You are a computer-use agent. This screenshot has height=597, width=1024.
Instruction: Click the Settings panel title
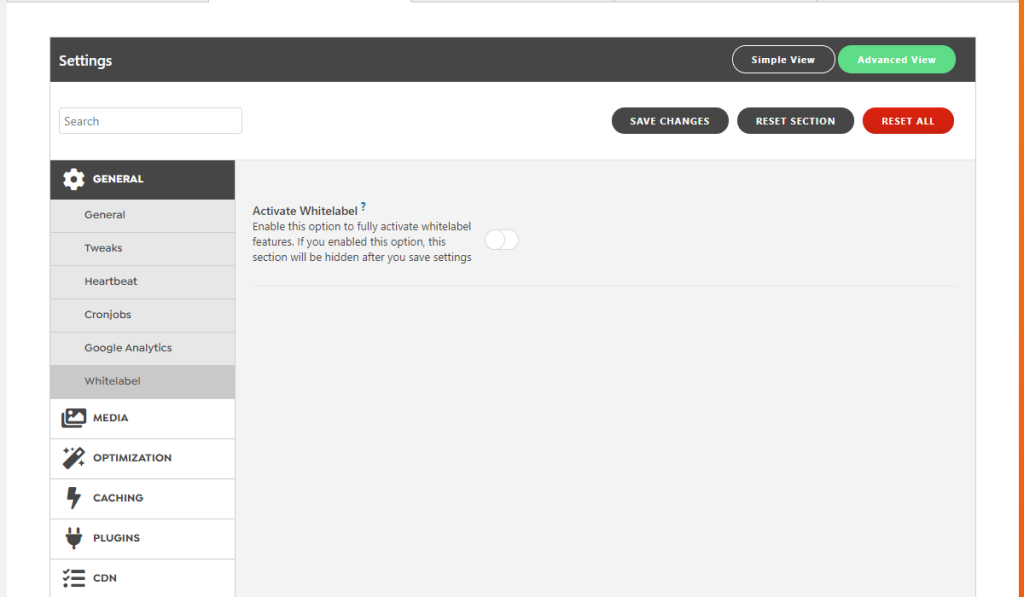coord(86,61)
